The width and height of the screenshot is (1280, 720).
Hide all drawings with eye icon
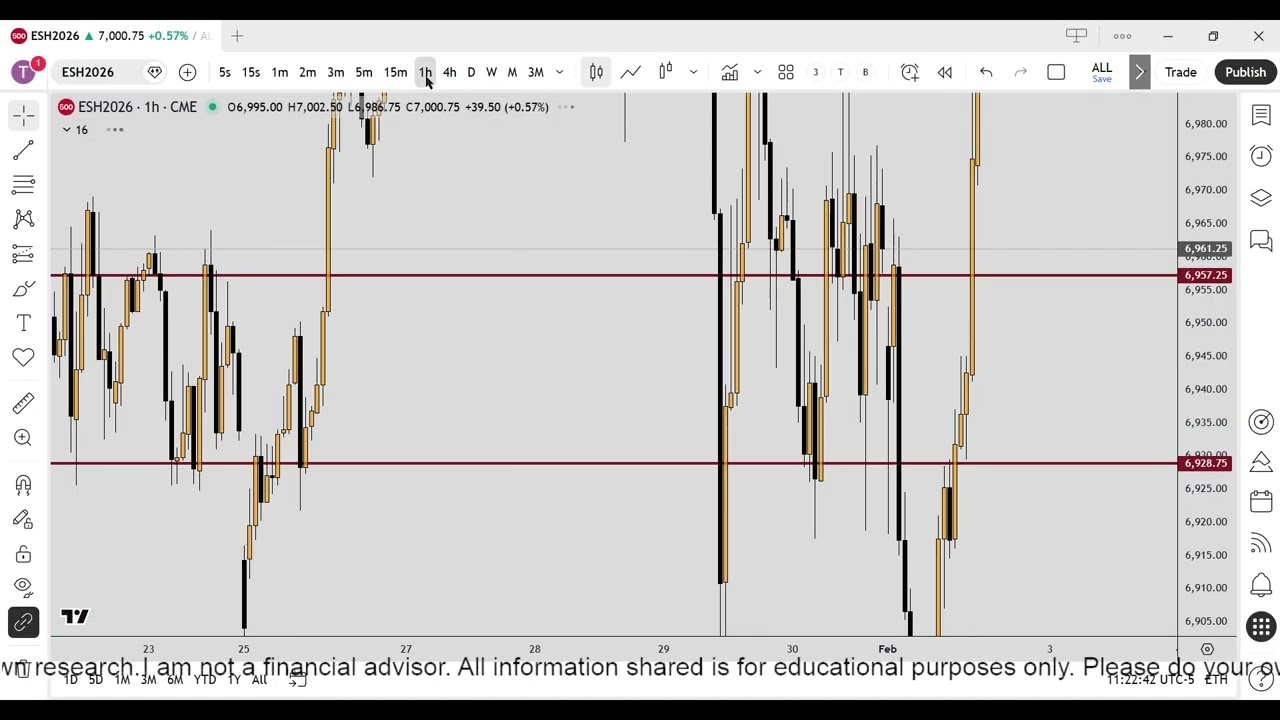point(24,587)
